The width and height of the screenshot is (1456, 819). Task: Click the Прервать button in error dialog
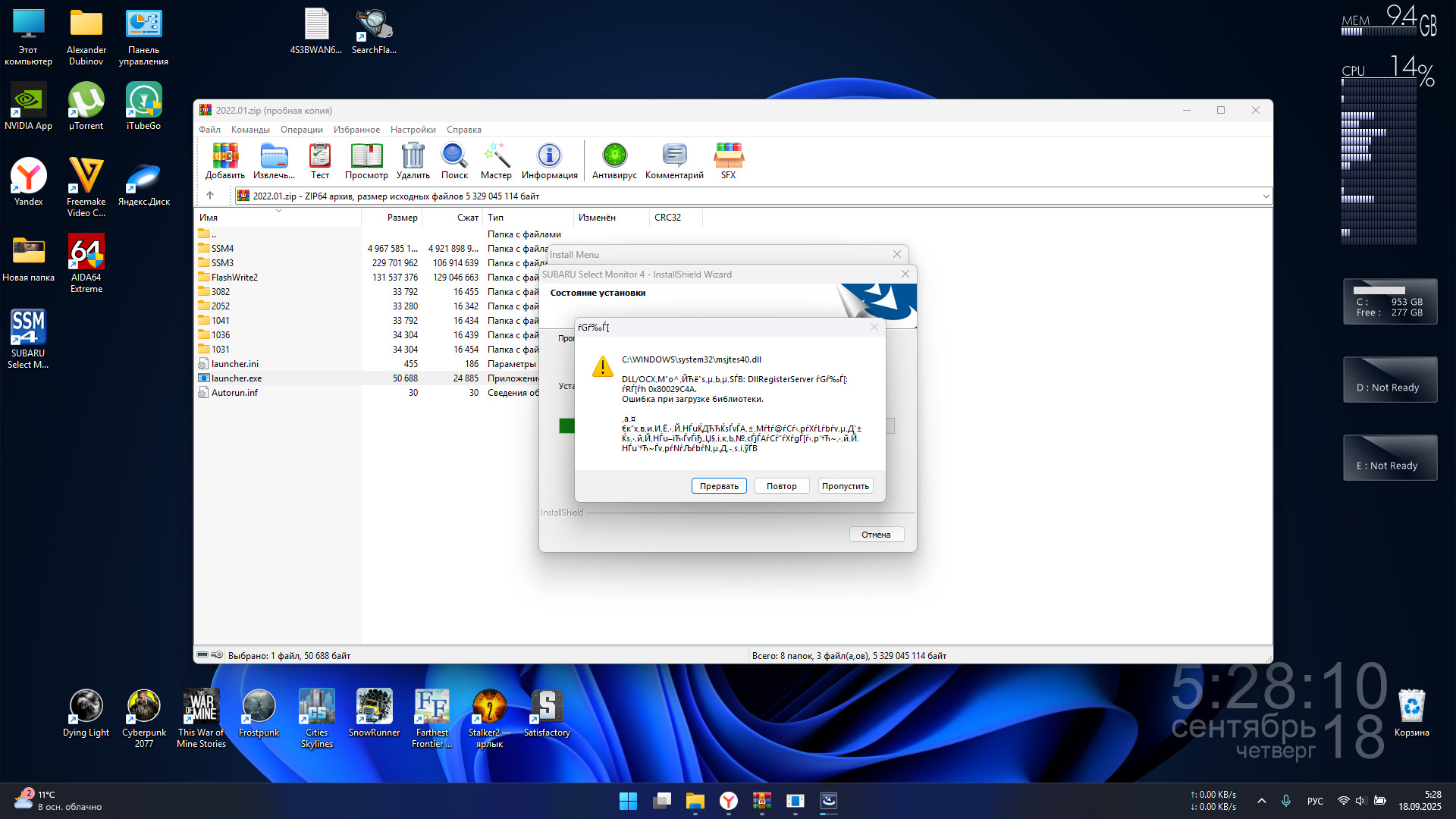718,486
